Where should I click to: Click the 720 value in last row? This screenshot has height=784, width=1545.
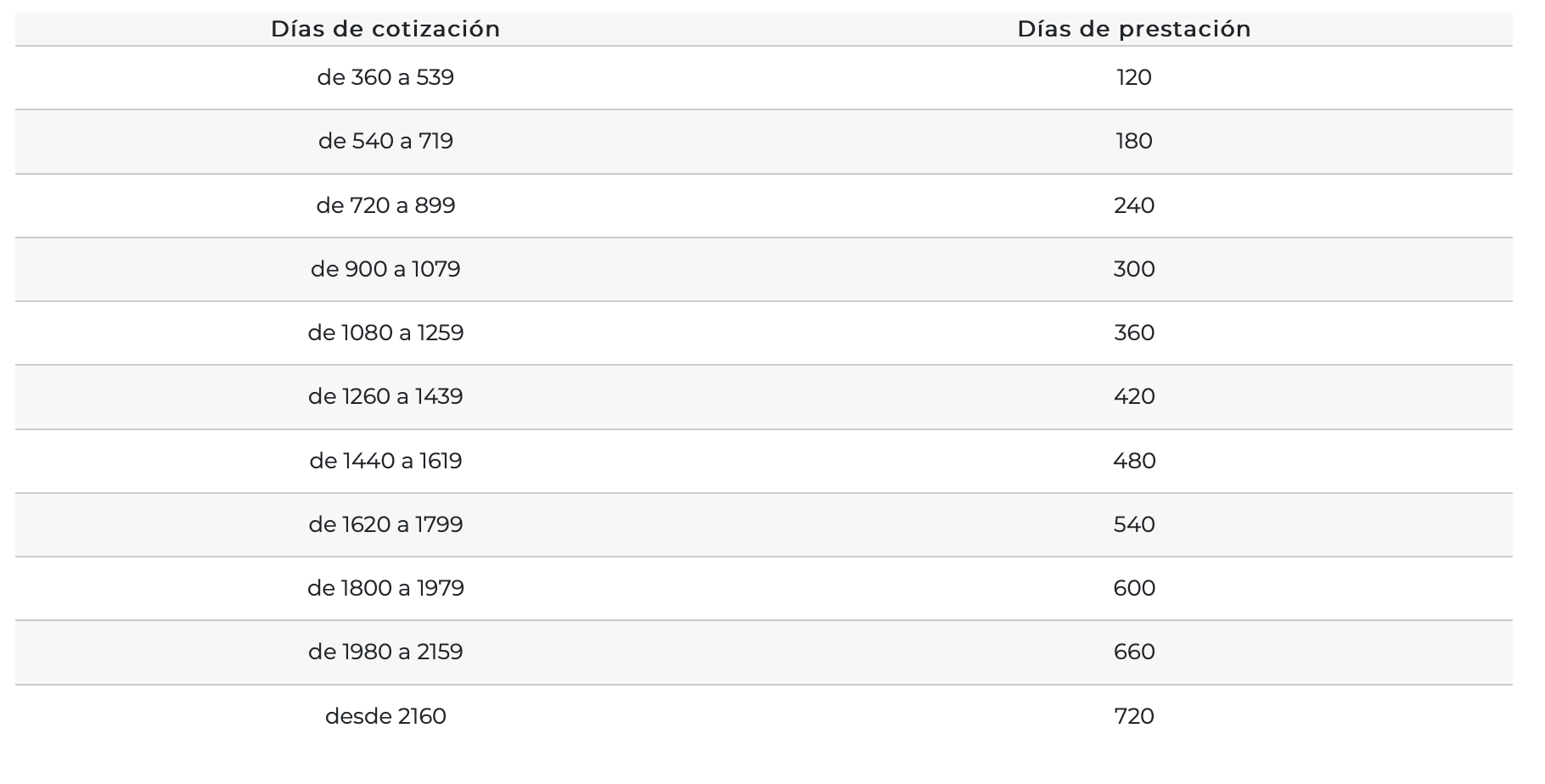1133,716
